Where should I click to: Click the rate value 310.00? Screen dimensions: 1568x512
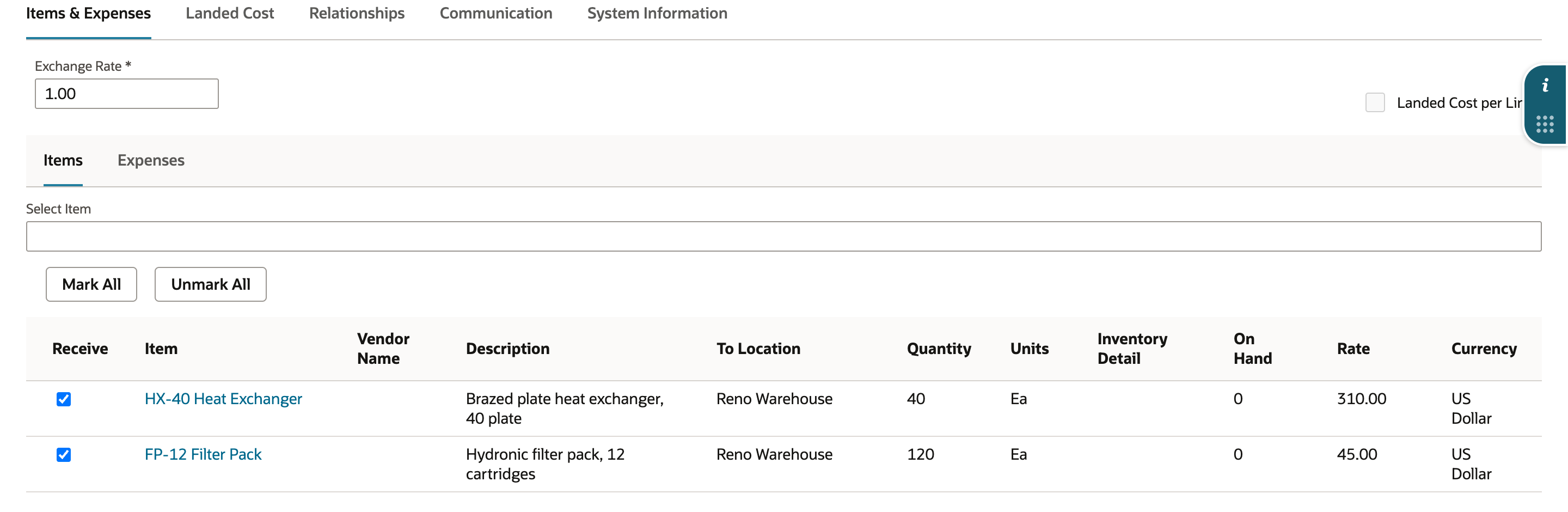[1362, 399]
